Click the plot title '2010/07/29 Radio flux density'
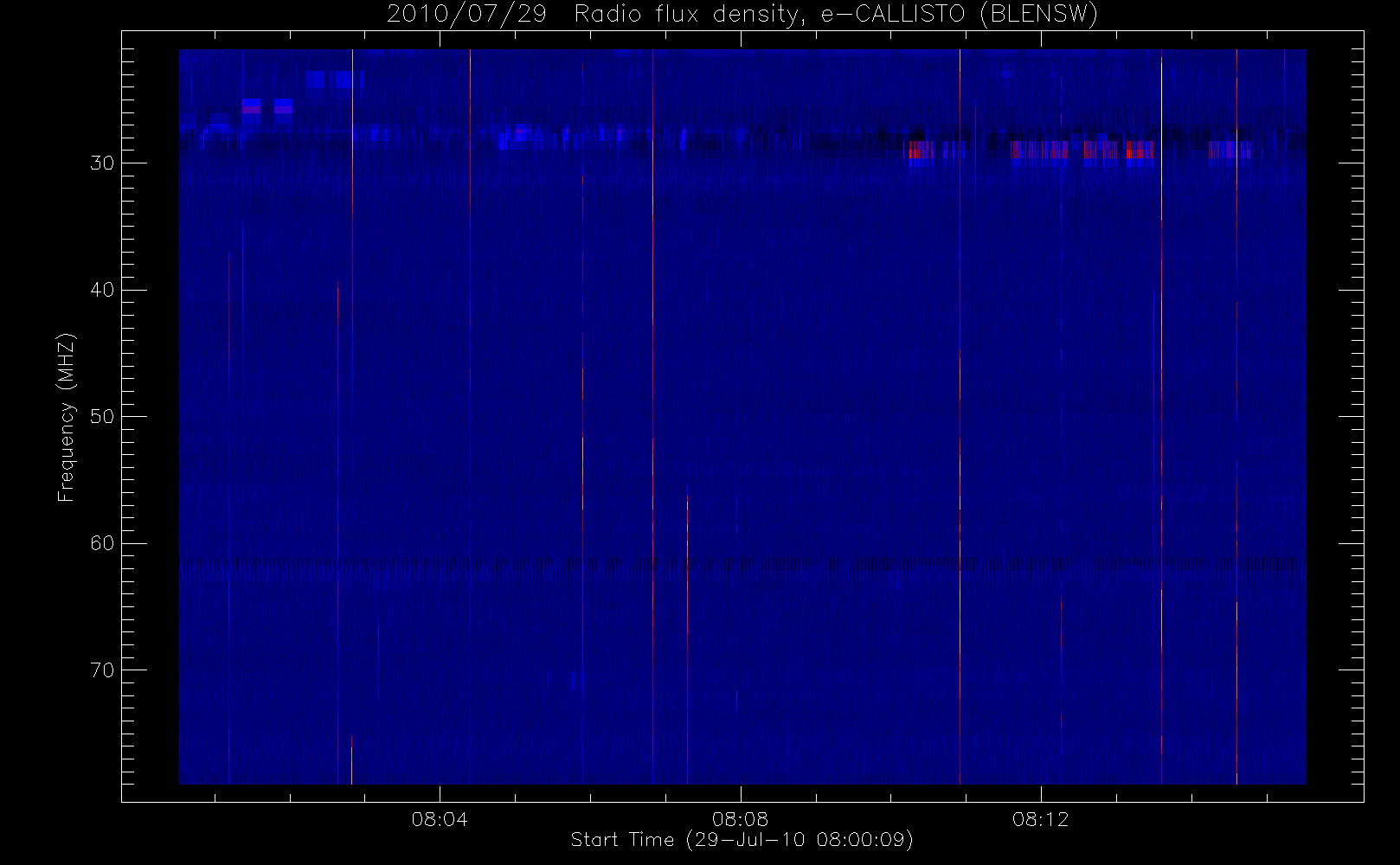The height and width of the screenshot is (865, 1400). coord(742,15)
